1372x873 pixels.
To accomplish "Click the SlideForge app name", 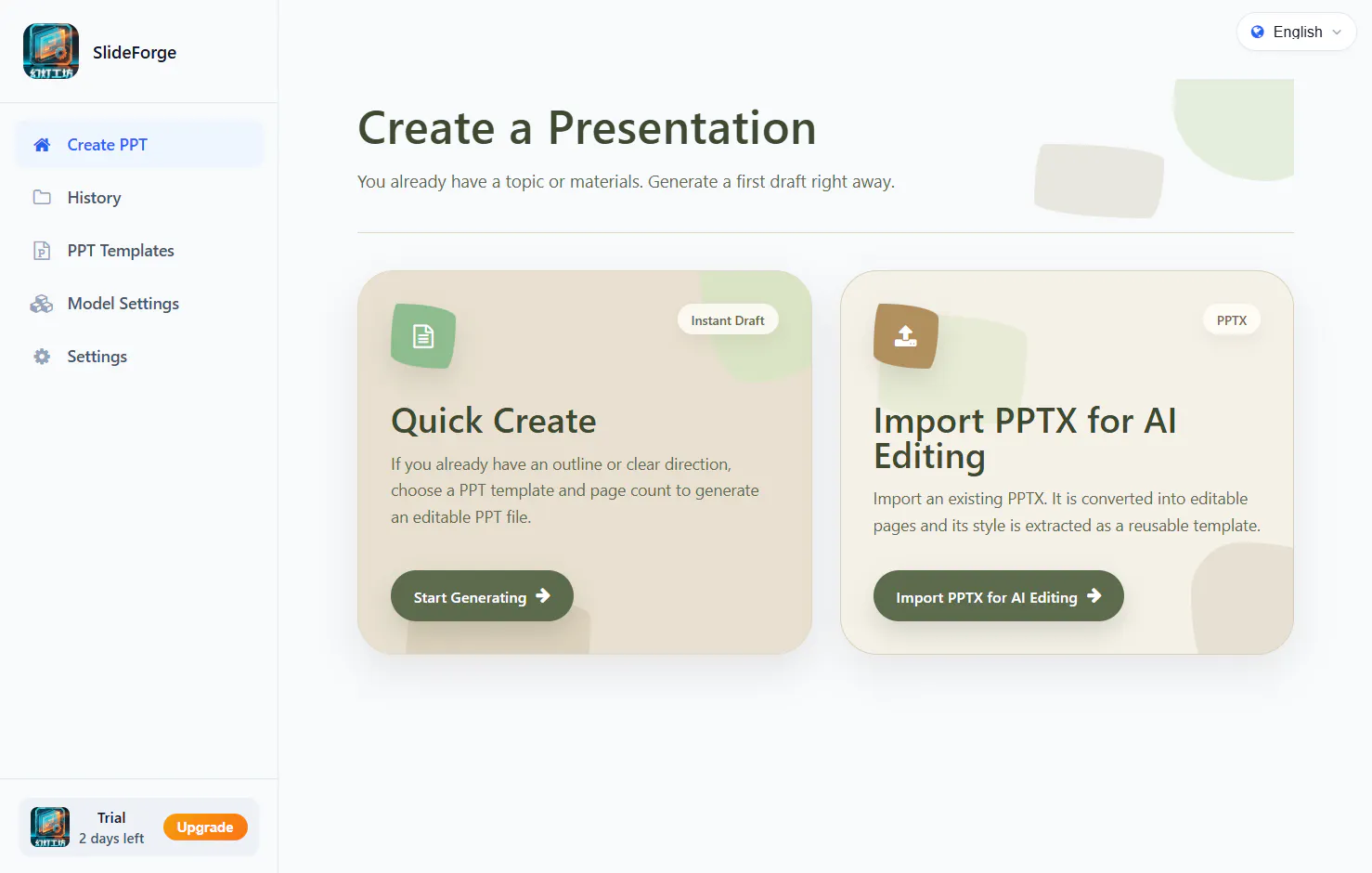I will click(x=135, y=53).
